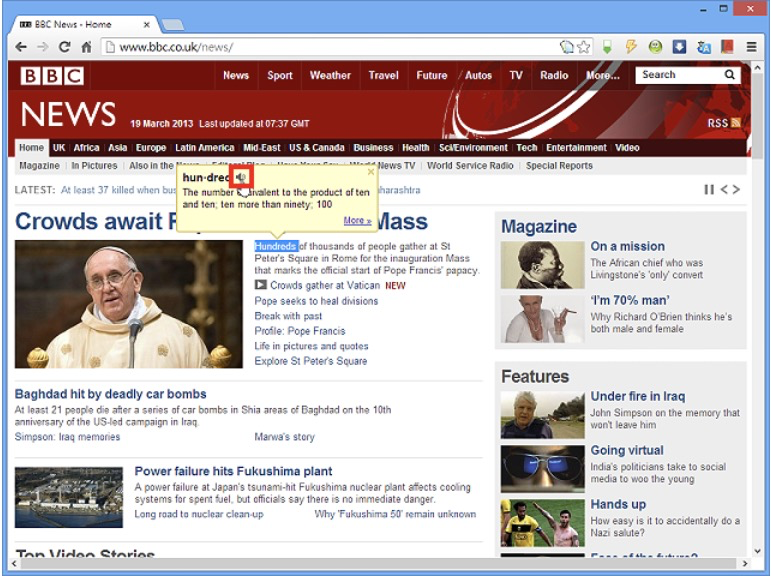Pause the latest news ticker
The image size is (772, 578).
[709, 190]
